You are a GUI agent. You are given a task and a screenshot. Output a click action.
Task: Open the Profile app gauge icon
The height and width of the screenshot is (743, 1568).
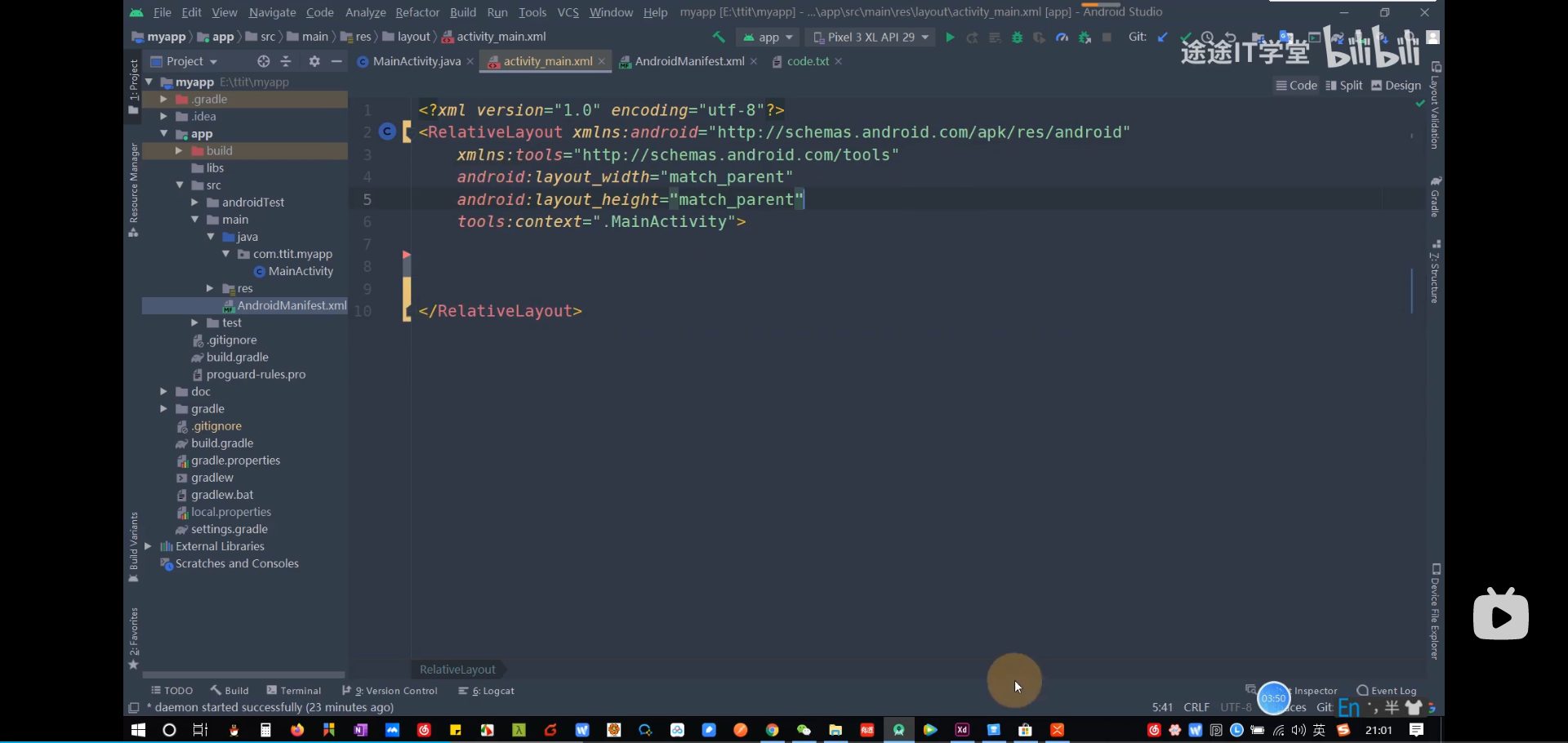click(1062, 38)
